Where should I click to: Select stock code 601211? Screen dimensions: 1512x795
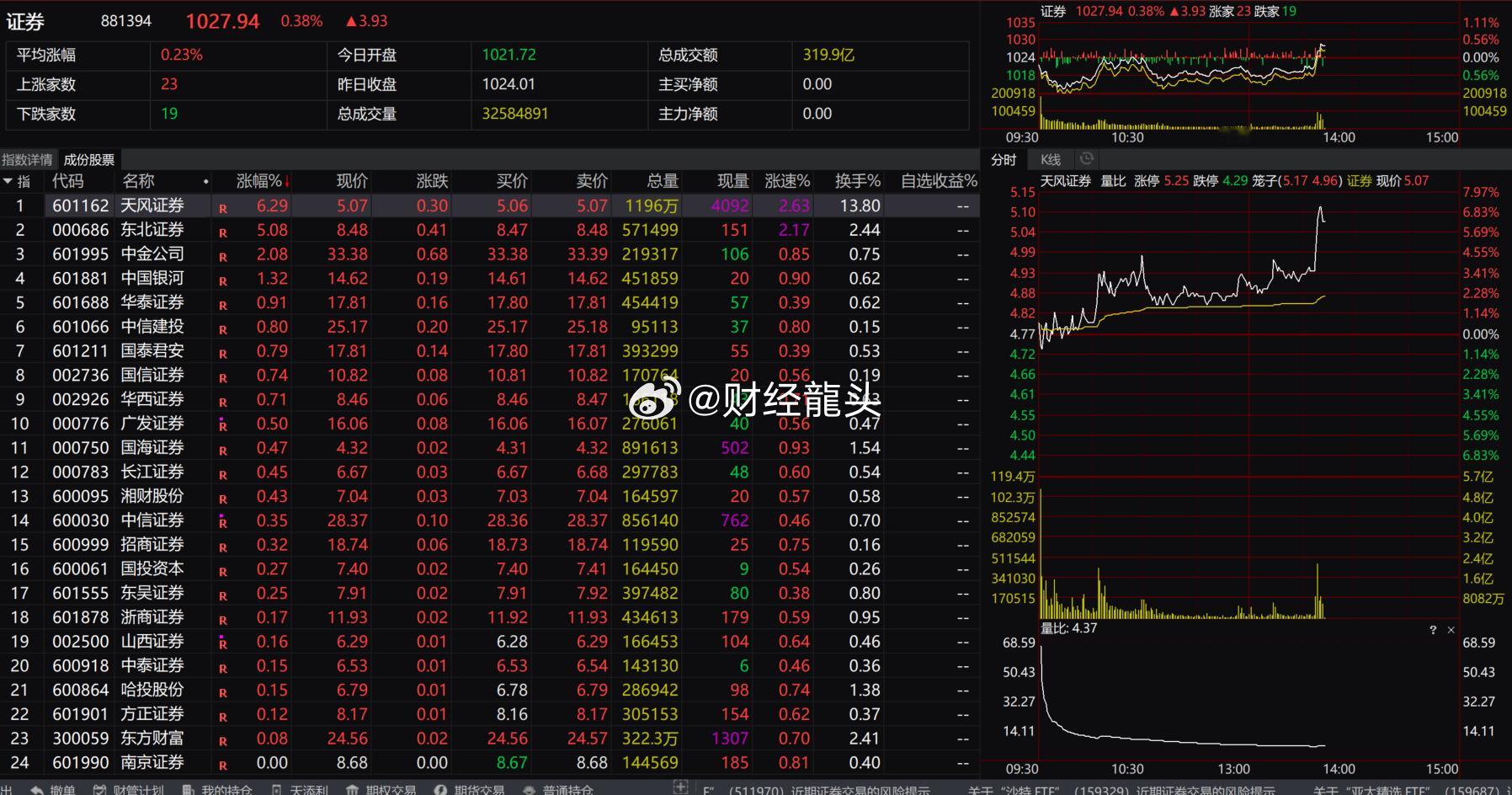click(x=81, y=351)
